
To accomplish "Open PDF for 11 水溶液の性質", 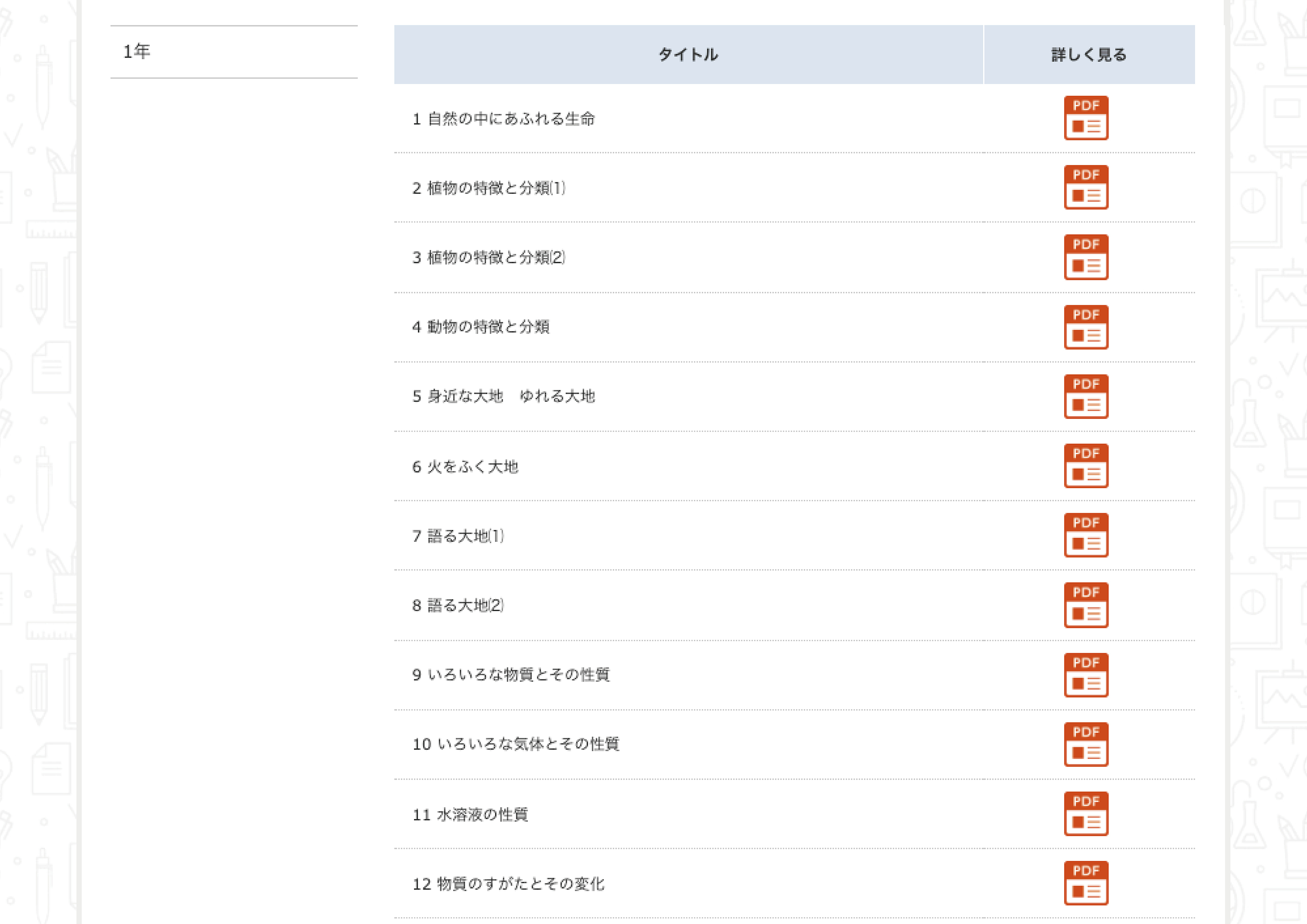I will [1086, 814].
